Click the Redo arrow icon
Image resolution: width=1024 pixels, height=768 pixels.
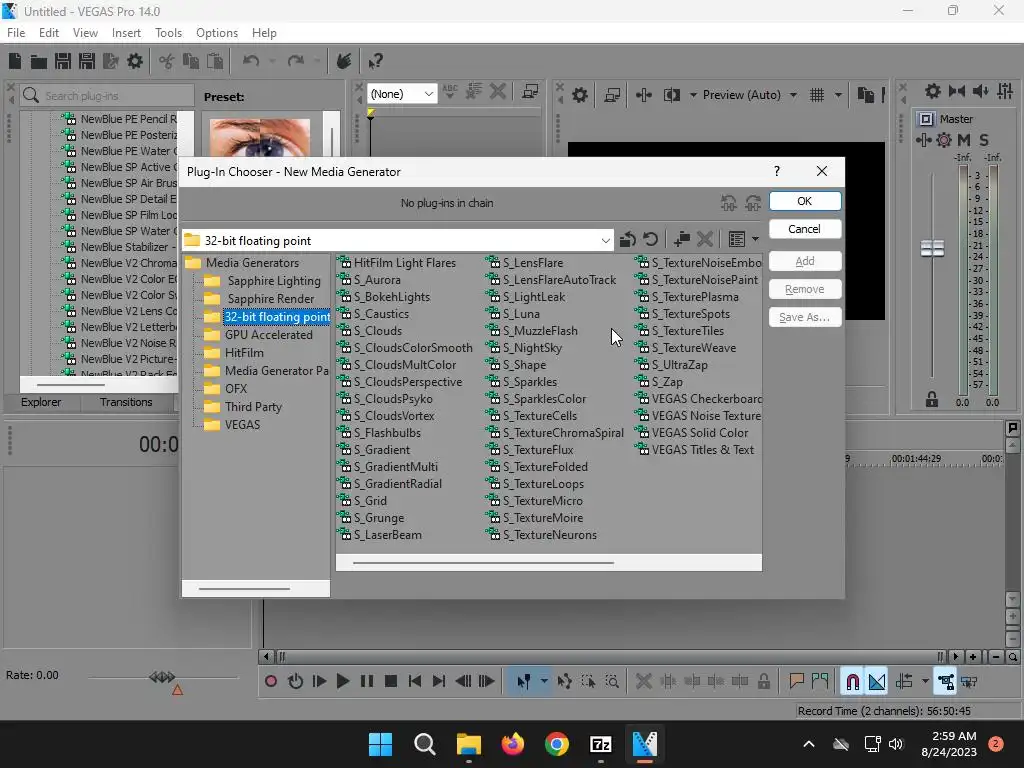tap(296, 61)
